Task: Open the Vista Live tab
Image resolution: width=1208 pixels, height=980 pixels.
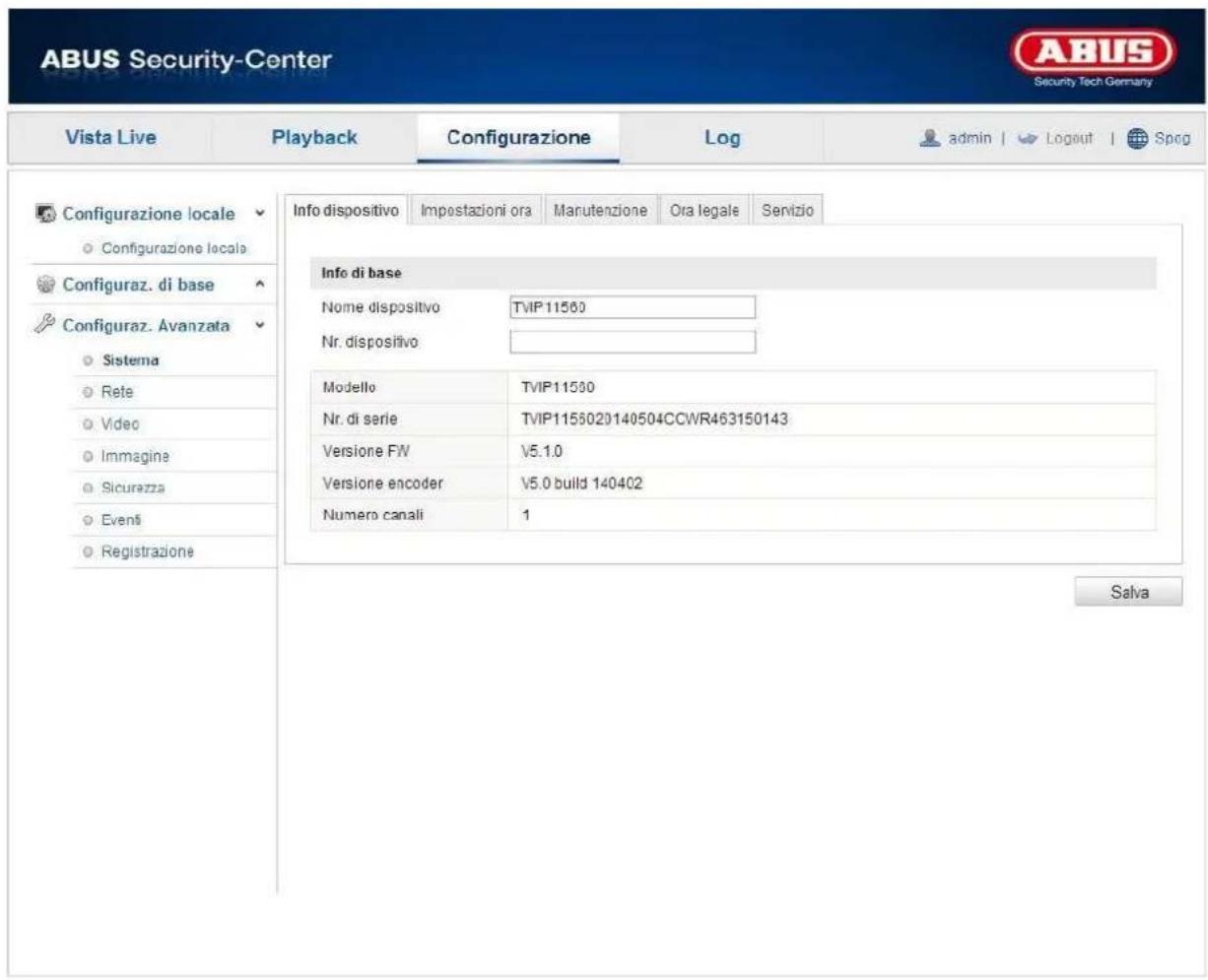Action: point(110,138)
